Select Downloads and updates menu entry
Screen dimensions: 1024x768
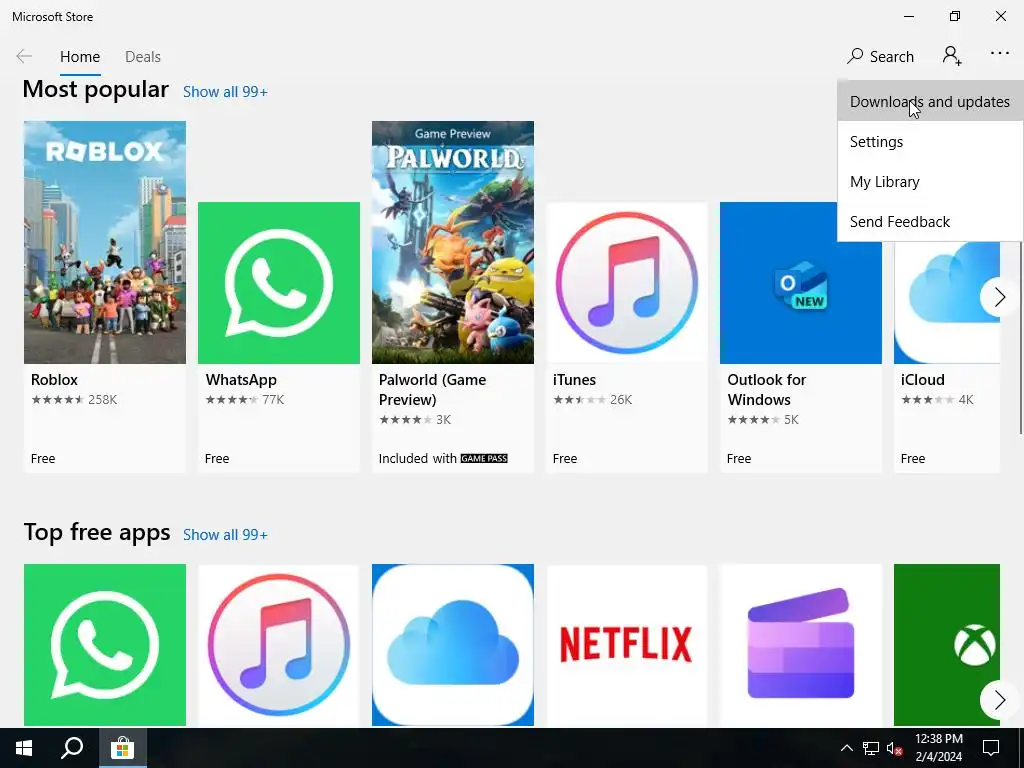coord(930,102)
